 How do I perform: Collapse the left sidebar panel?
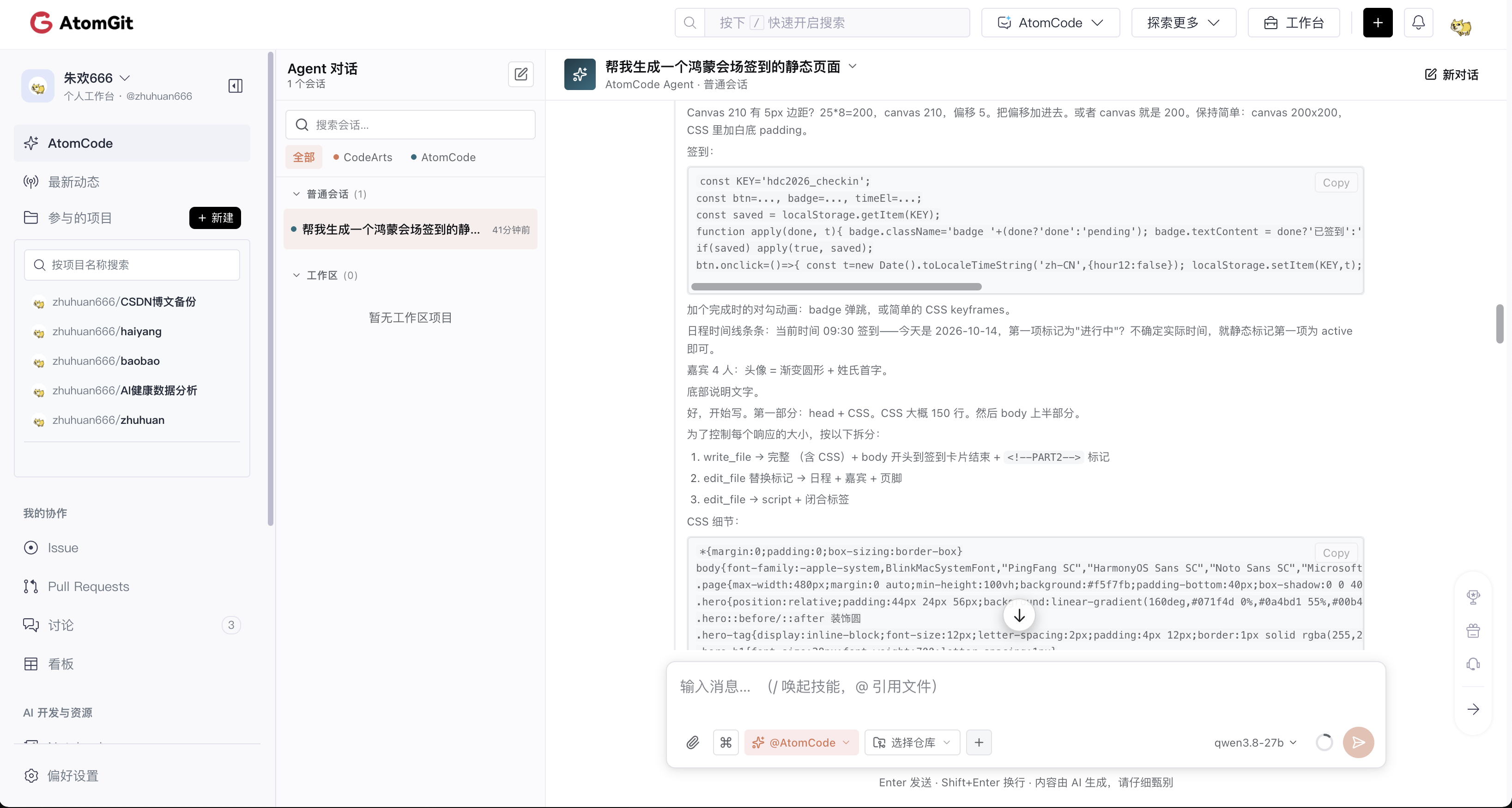[x=236, y=86]
